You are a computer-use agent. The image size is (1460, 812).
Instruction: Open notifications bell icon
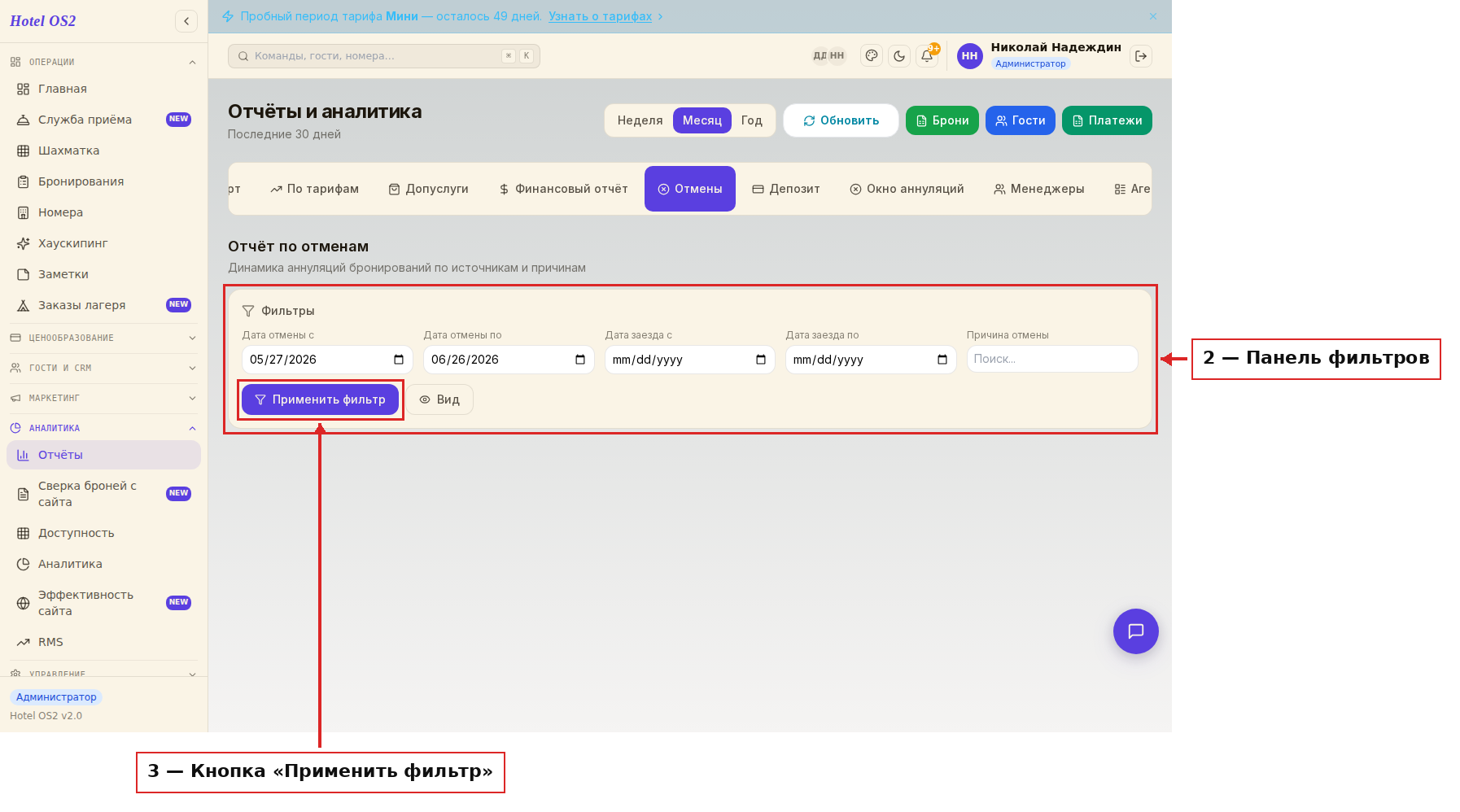click(x=927, y=56)
